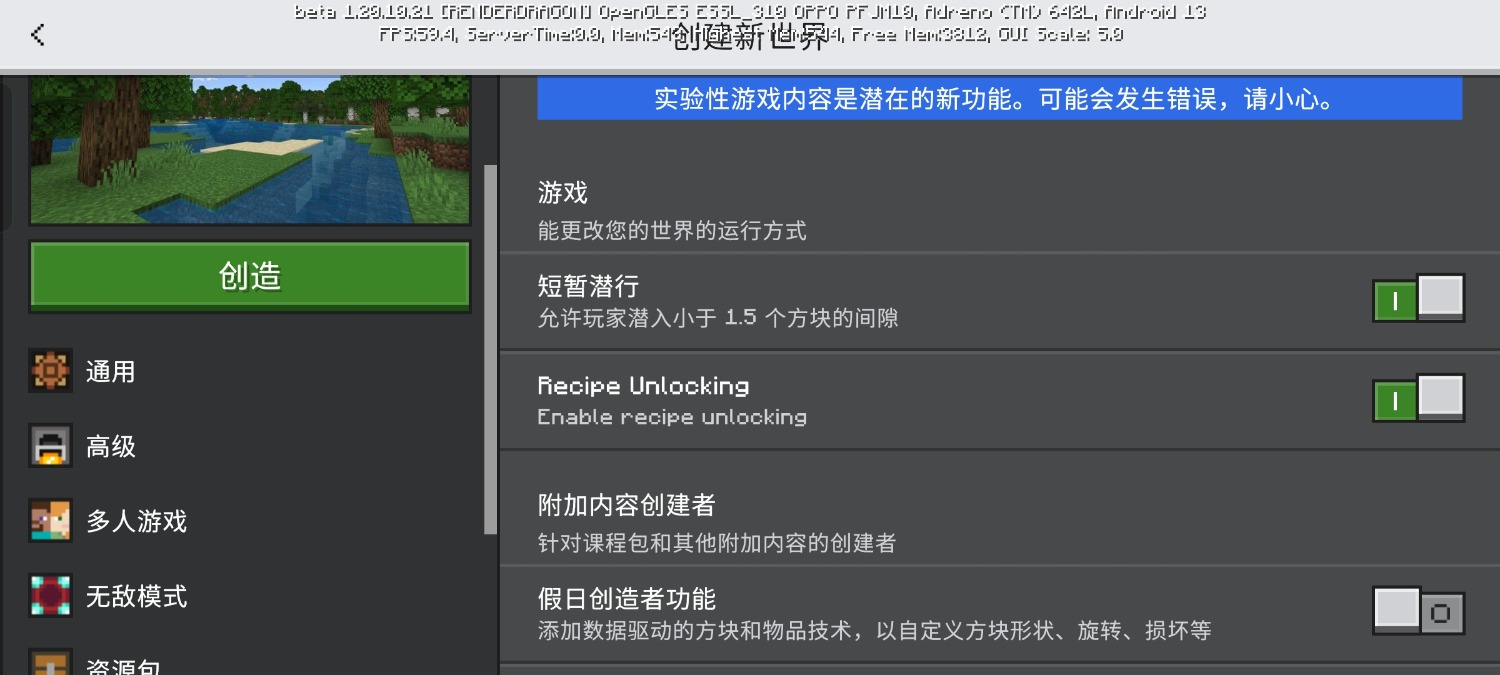The width and height of the screenshot is (1500, 675).
Task: Go back with the top-left arrow
Action: tap(38, 35)
